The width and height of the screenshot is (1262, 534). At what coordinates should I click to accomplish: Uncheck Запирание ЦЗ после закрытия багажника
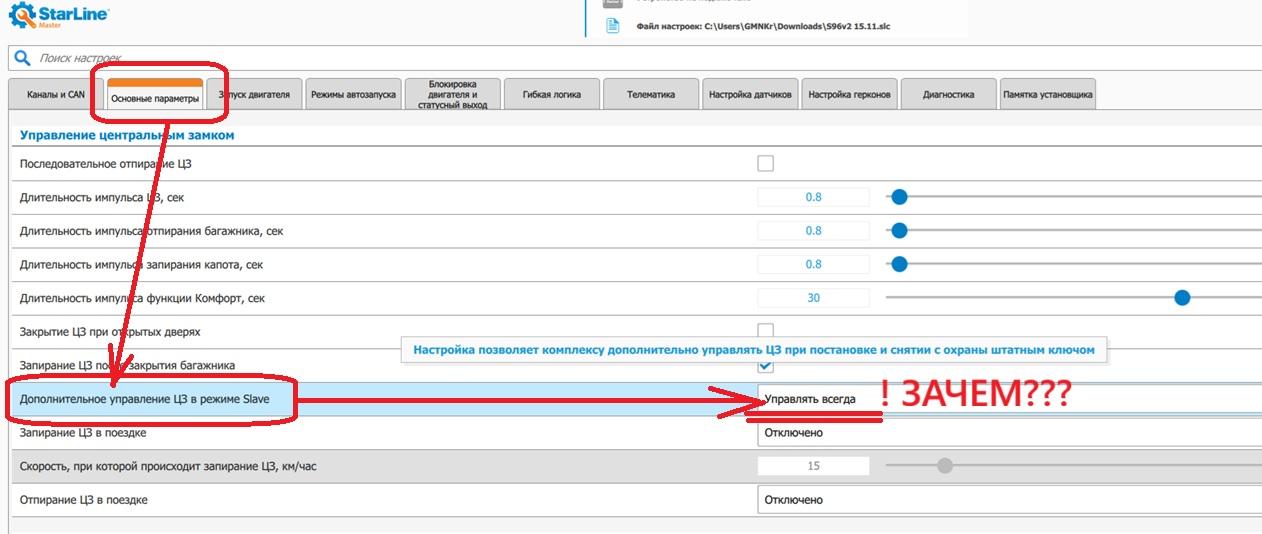(766, 367)
